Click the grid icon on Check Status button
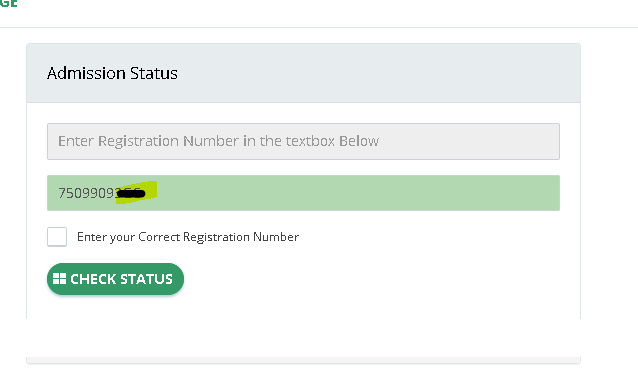 pyautogui.click(x=59, y=279)
